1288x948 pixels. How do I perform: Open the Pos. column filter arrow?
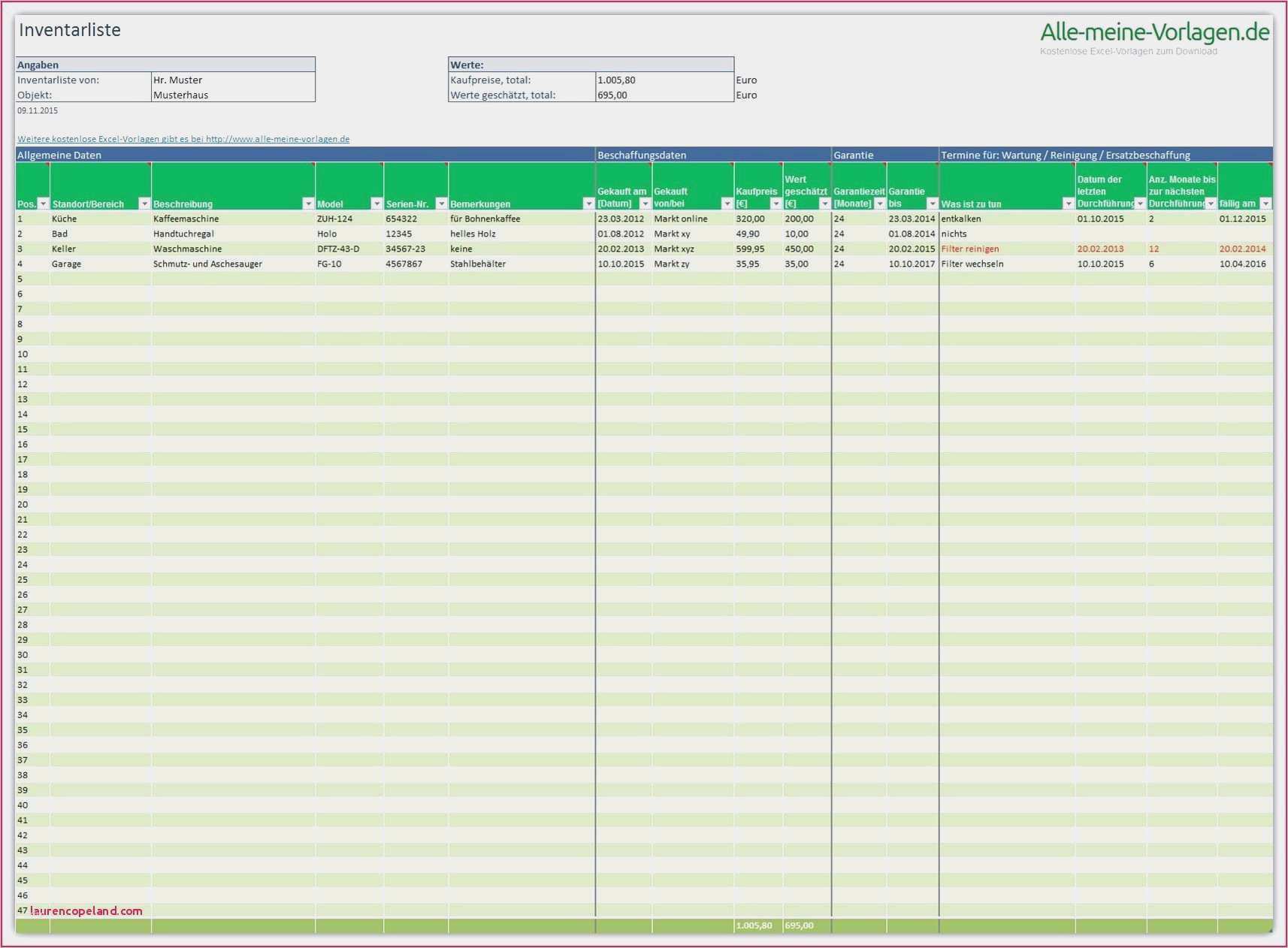pos(43,204)
